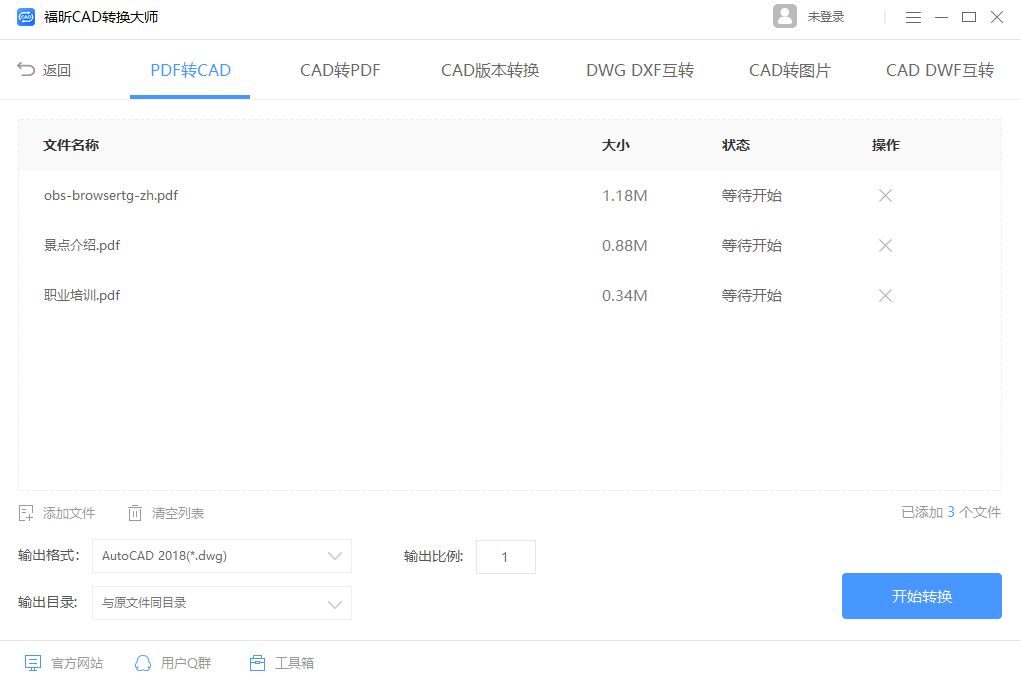This screenshot has height=683, width=1021.
Task: Remove 职业培训.pdf from the list
Action: point(885,295)
